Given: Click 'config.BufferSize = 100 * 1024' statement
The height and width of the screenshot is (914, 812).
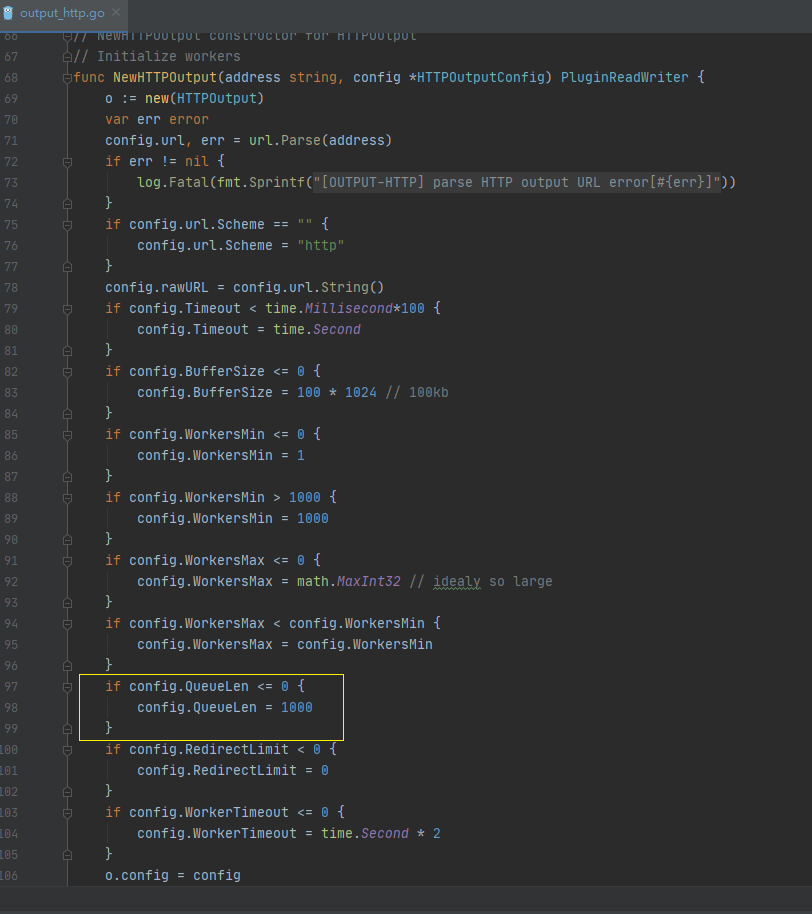Looking at the screenshot, I should [x=257, y=392].
